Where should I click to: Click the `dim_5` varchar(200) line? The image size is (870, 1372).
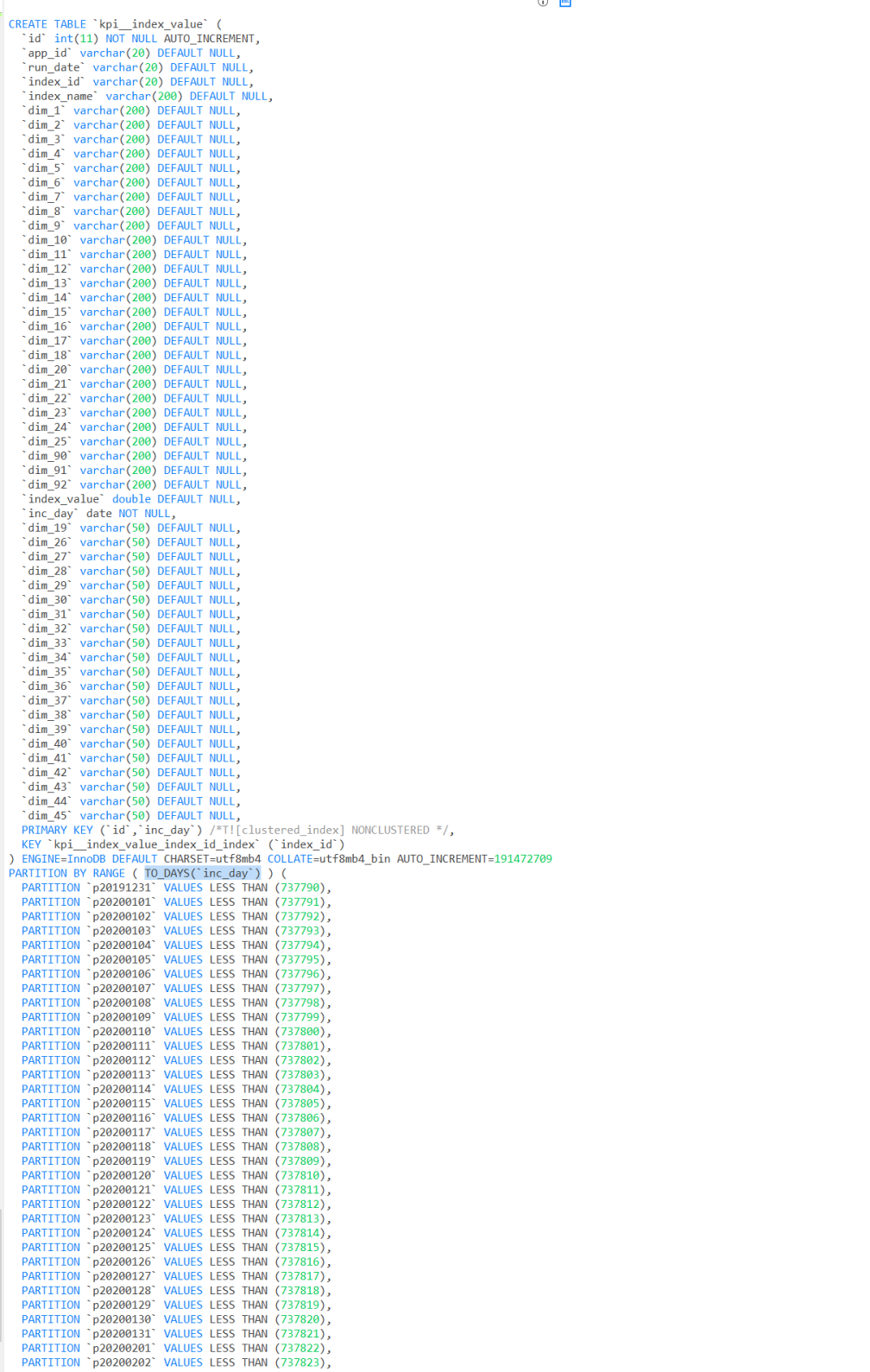(x=131, y=168)
